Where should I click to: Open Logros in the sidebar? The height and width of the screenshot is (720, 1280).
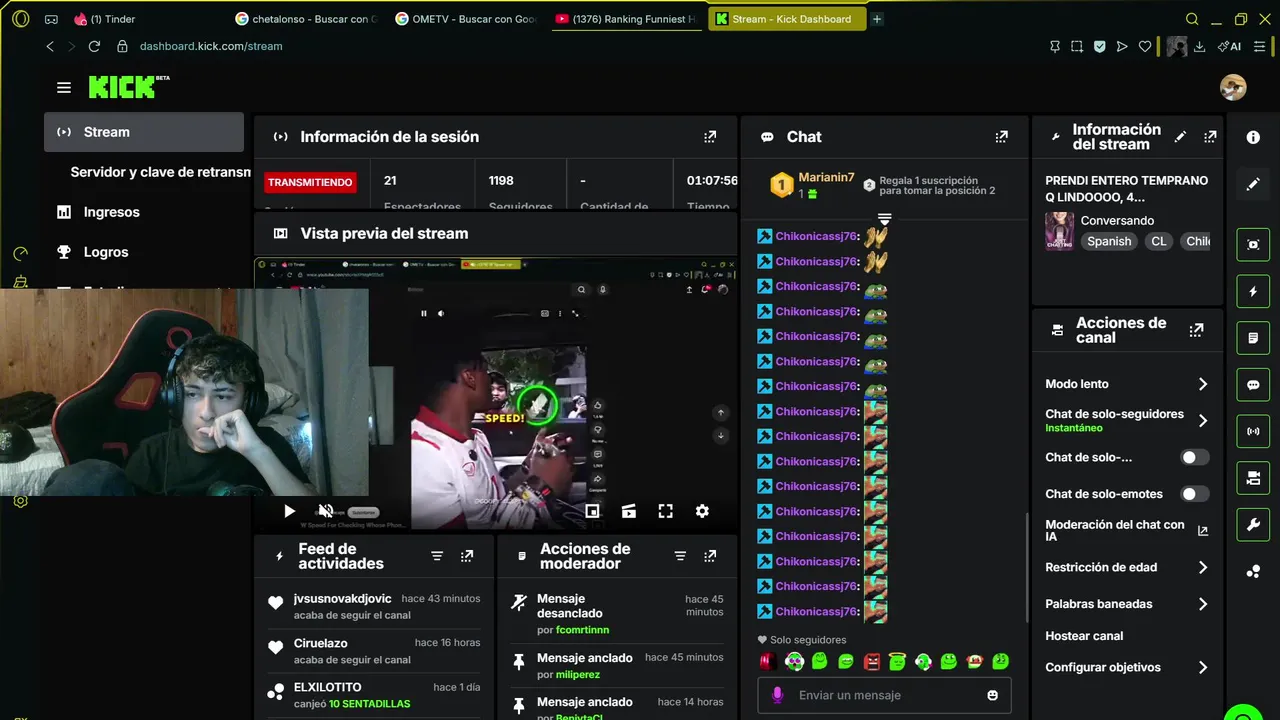[x=106, y=252]
